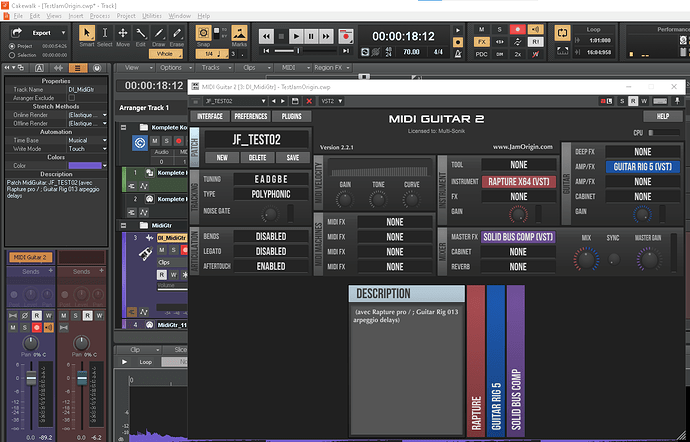Screen dimensions: 690x442
Task: Click the Export share icon
Action: pos(17,33)
